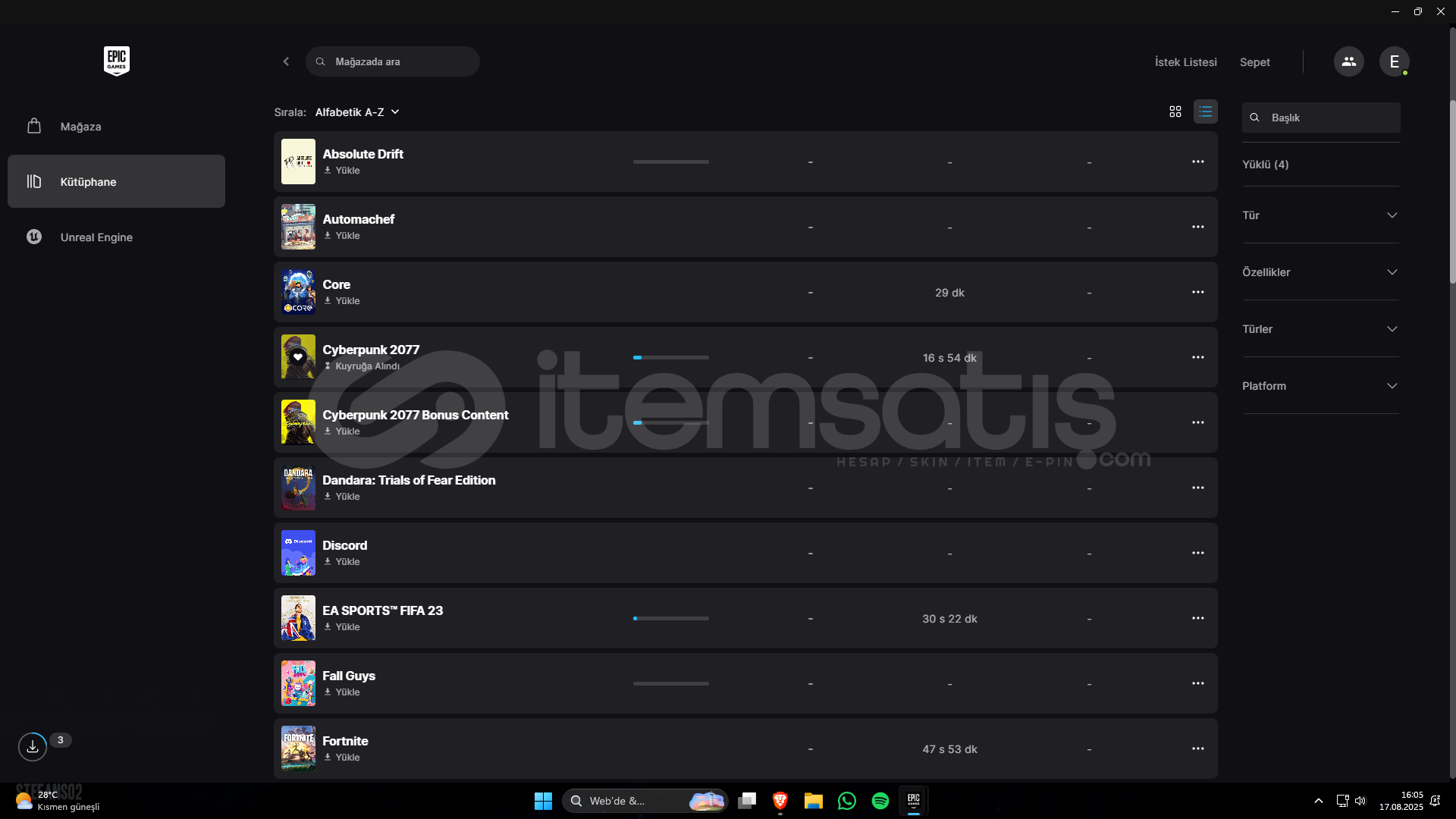Expand the Tür filter
1456x819 pixels.
[1320, 215]
